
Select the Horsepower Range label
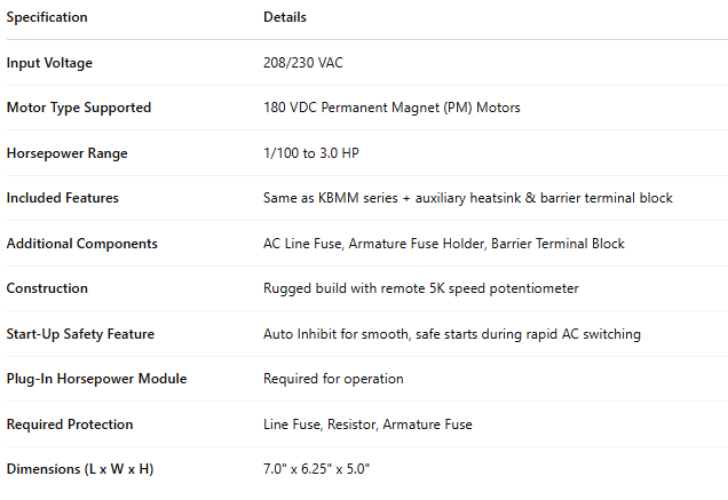(67, 154)
